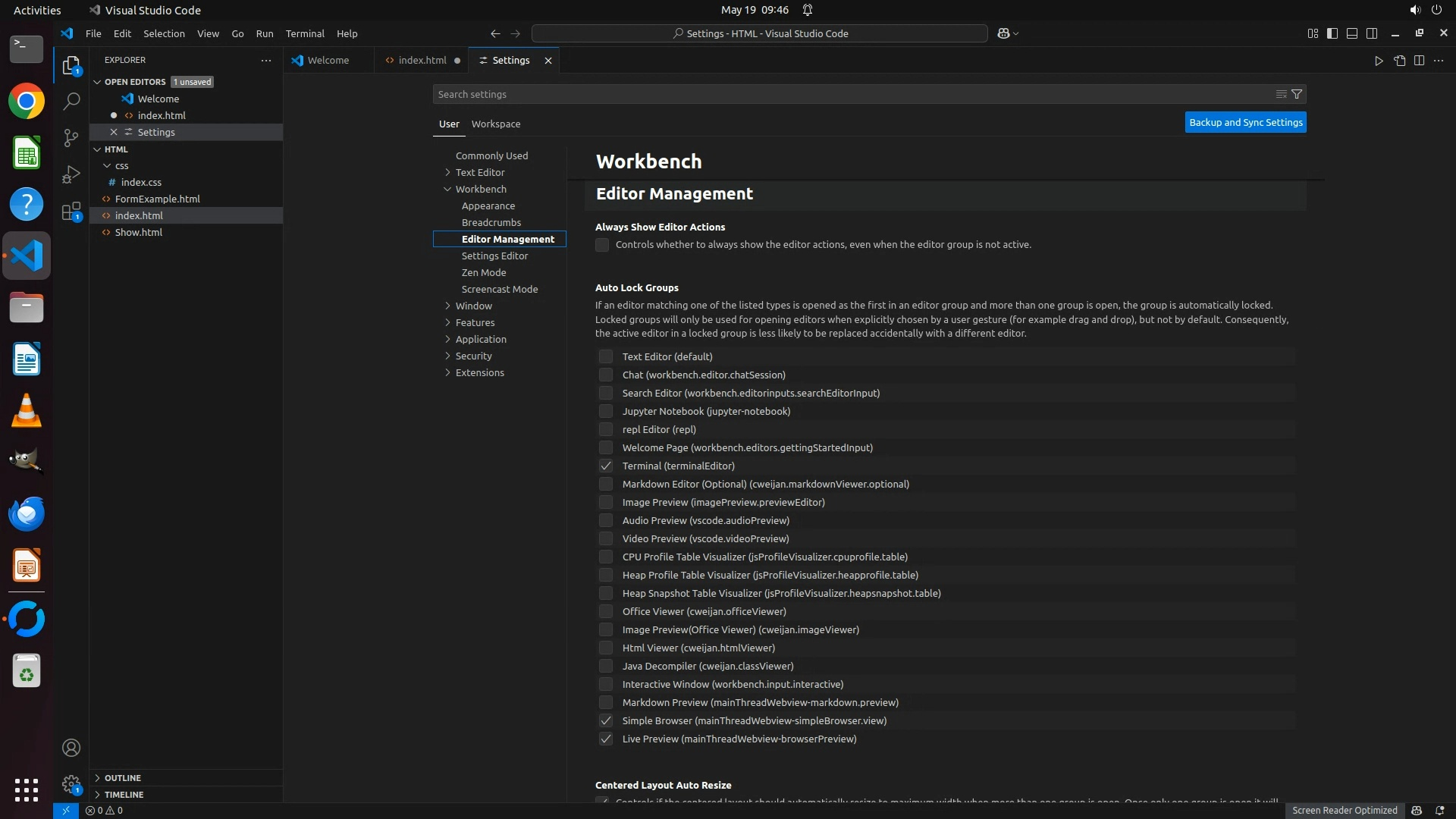Expand the OUTLINE section
This screenshot has width=1456, height=819.
122,778
